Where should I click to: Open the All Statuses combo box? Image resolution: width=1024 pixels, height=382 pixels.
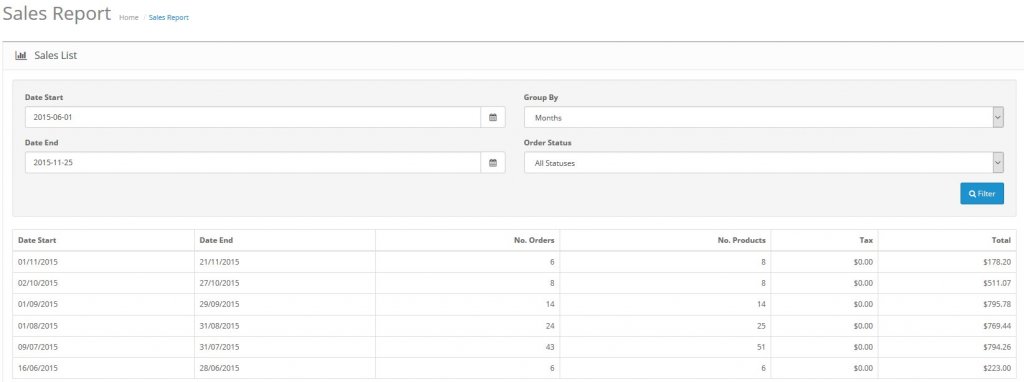(763, 163)
